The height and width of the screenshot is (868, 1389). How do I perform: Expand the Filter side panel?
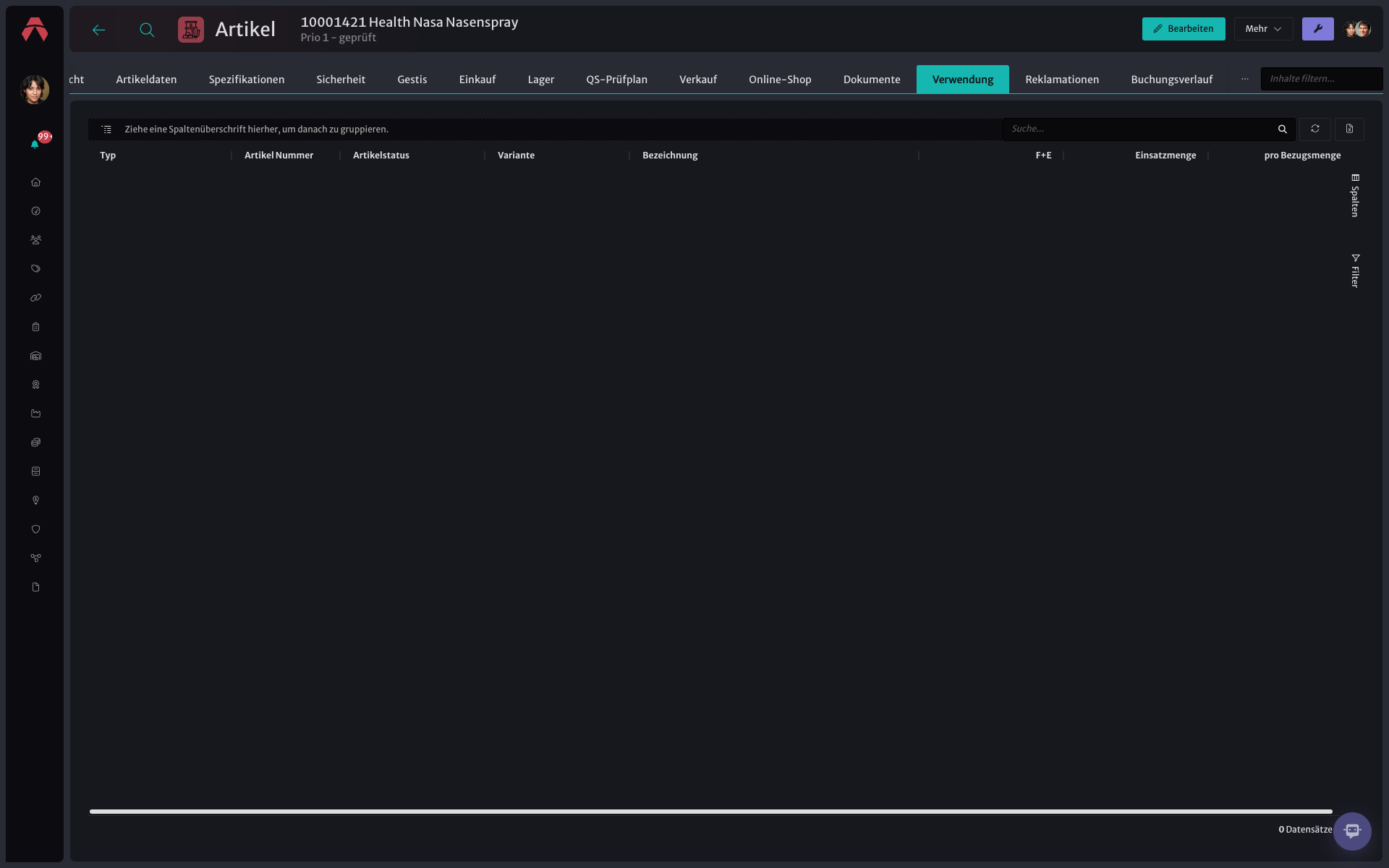pyautogui.click(x=1355, y=271)
